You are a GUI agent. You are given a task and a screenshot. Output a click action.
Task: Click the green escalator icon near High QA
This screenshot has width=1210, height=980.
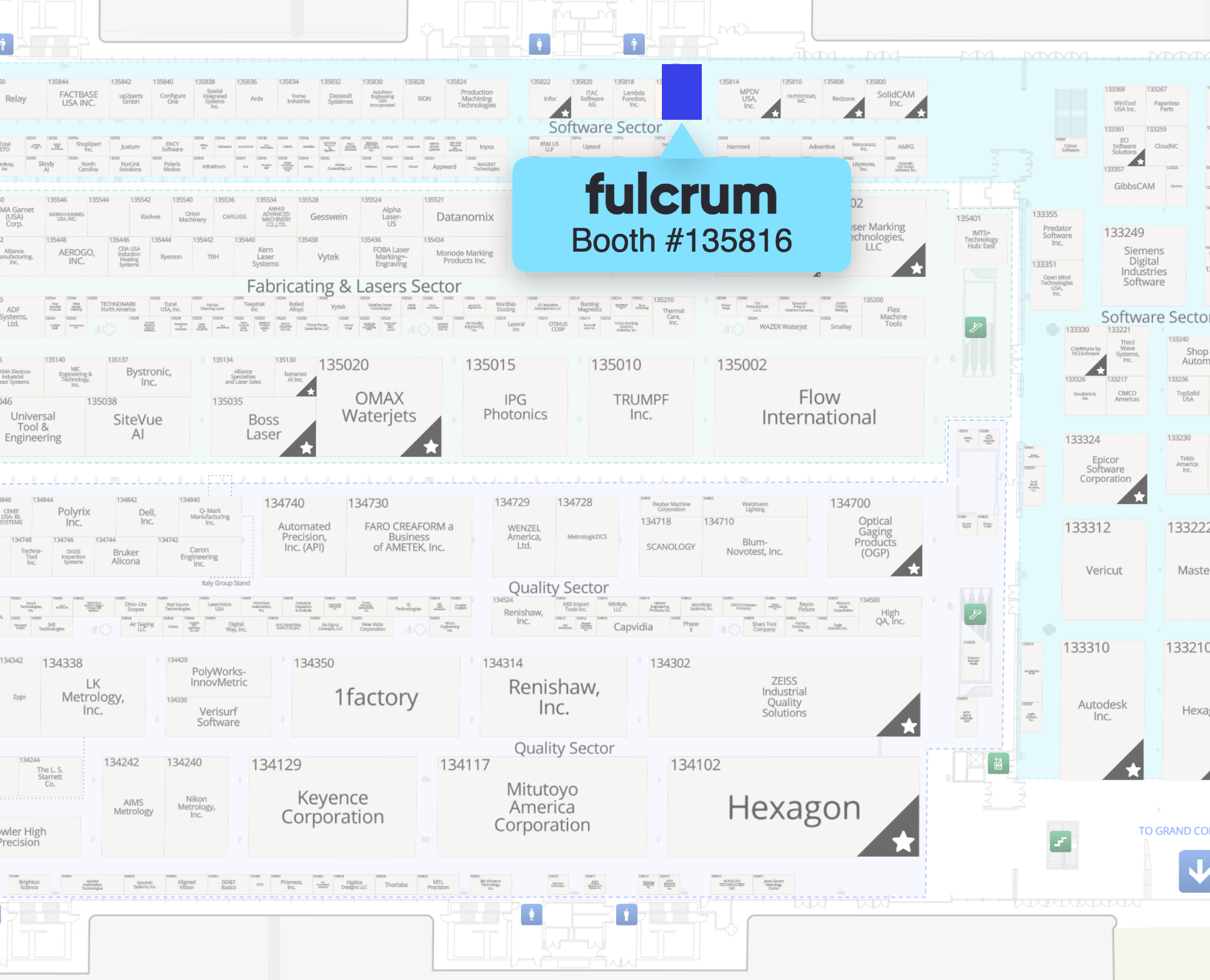point(975,615)
